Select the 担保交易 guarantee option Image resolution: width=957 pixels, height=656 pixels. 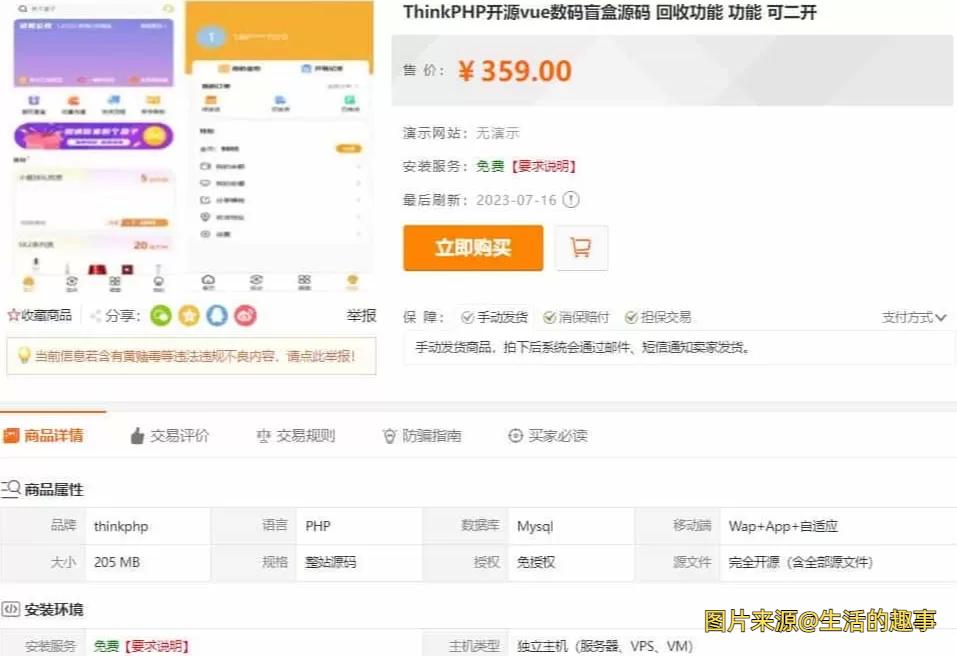coord(658,317)
